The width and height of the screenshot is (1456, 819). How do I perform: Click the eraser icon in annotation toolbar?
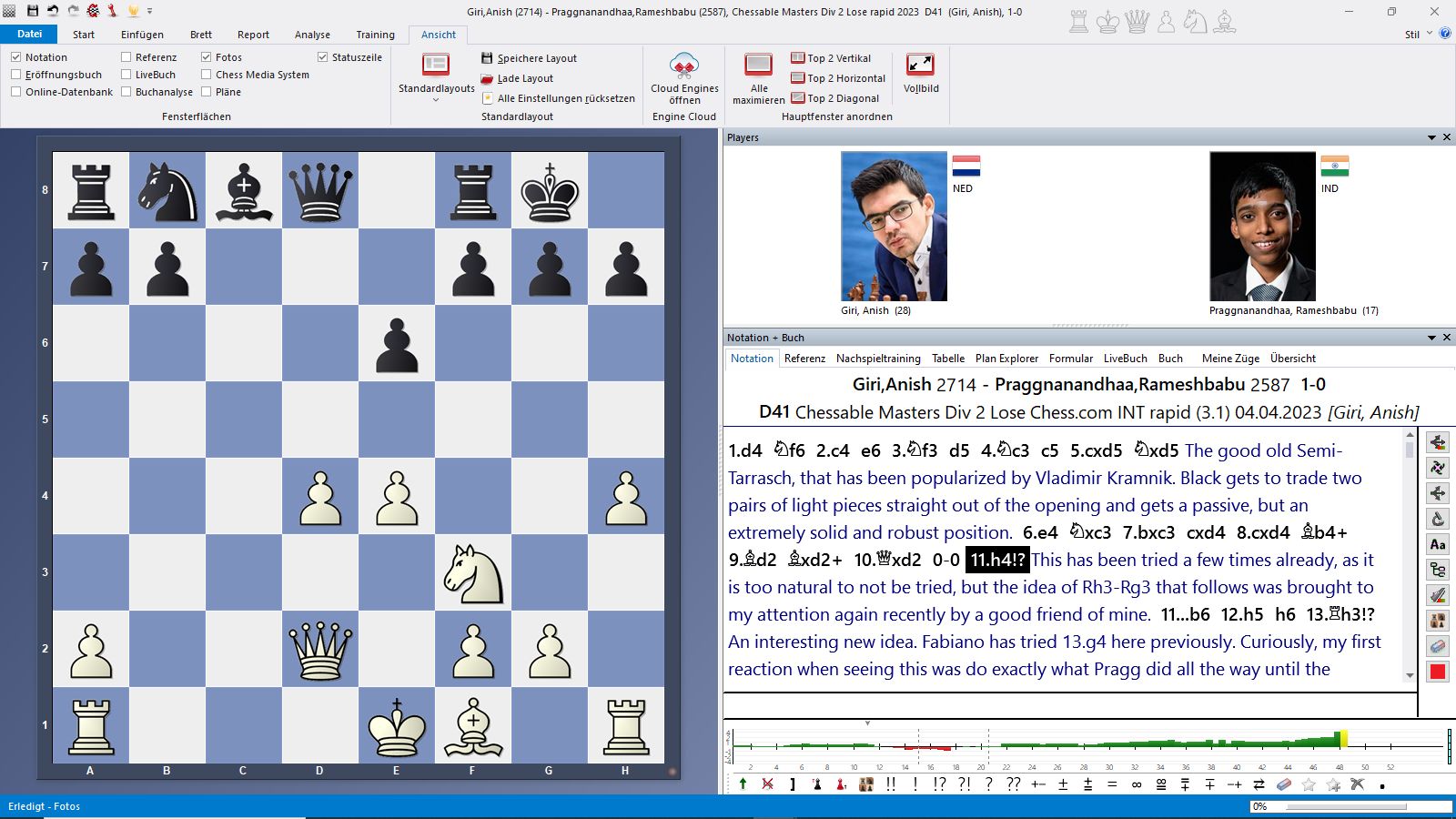(1284, 784)
